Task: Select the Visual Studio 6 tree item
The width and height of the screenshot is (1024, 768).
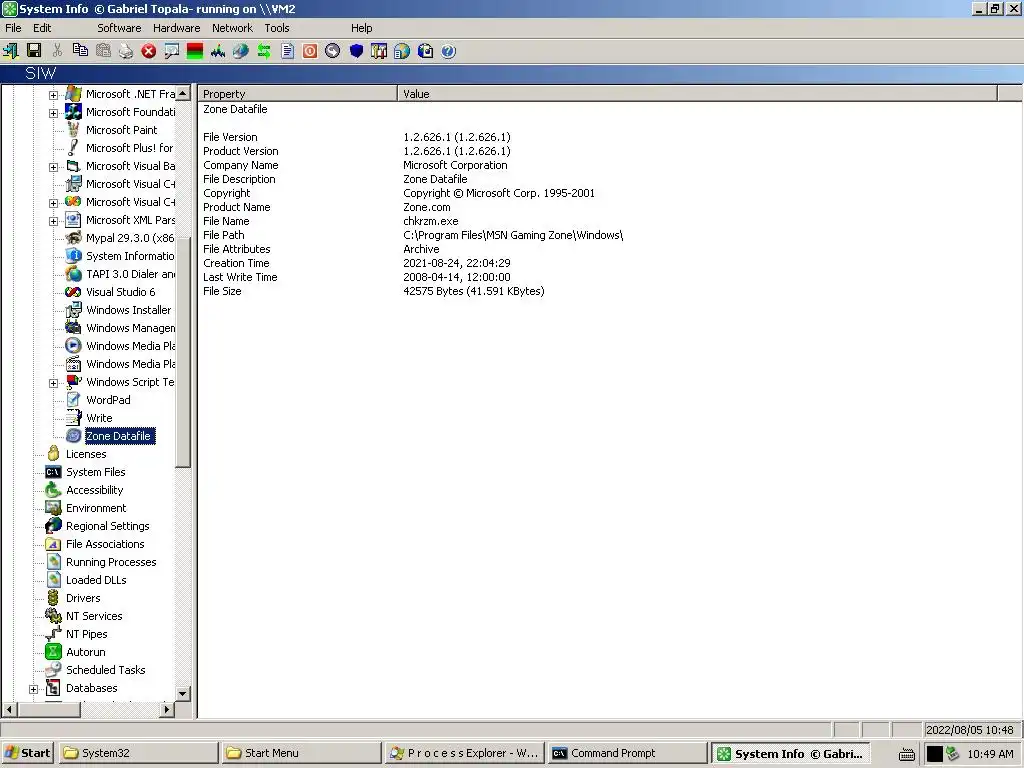Action: [x=121, y=292]
